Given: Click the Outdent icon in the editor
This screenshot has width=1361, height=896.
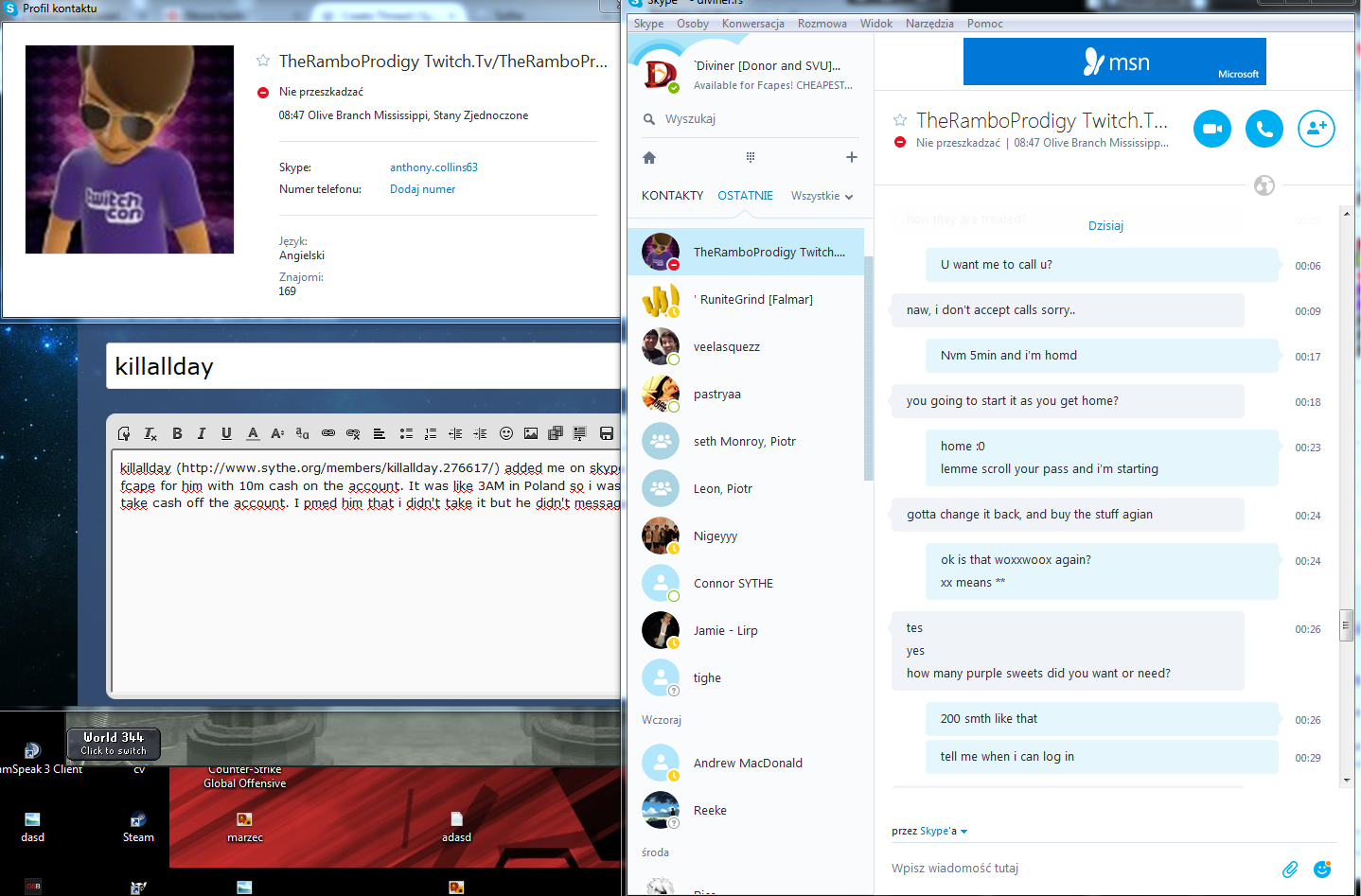Looking at the screenshot, I should [455, 433].
